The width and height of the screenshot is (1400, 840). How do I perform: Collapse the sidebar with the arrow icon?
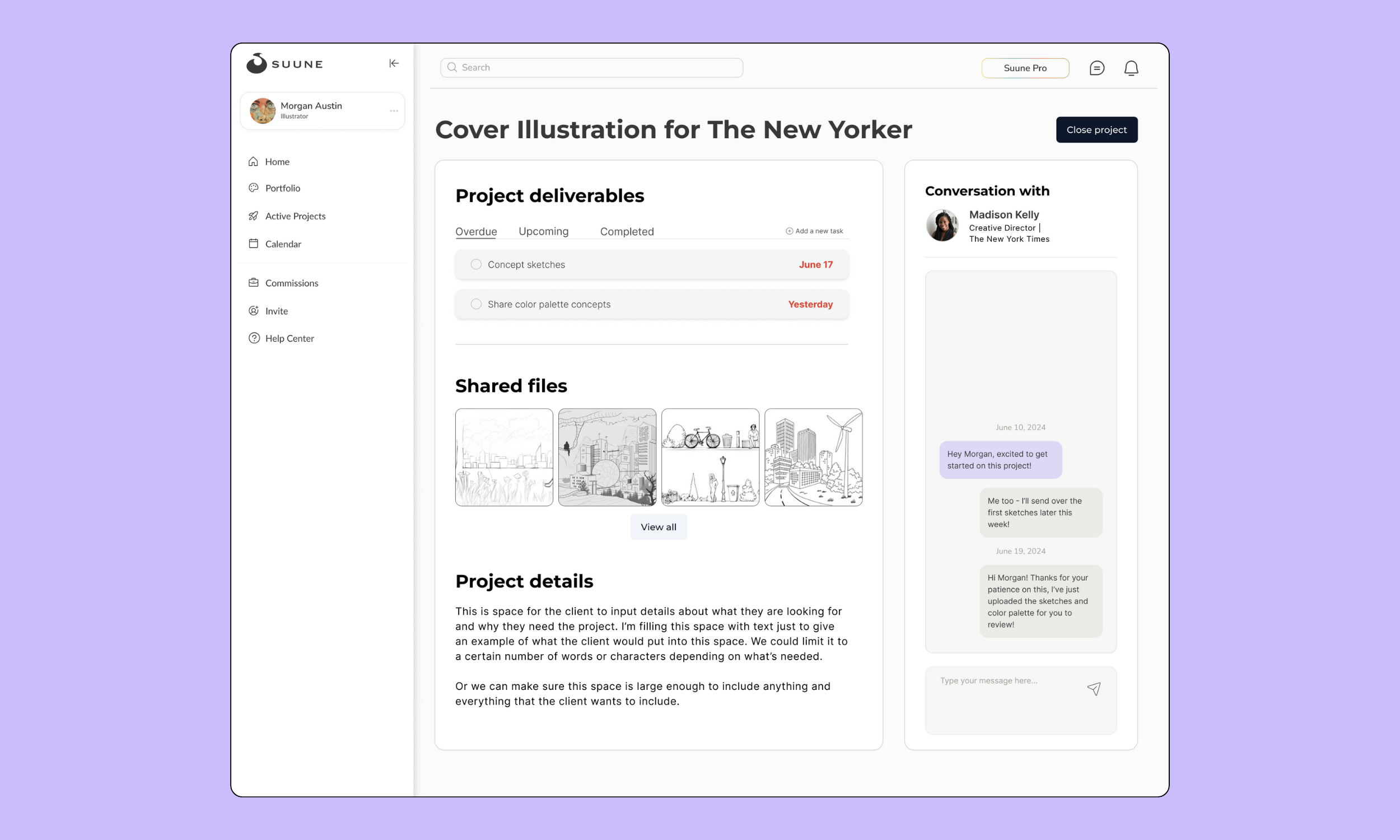click(x=394, y=63)
